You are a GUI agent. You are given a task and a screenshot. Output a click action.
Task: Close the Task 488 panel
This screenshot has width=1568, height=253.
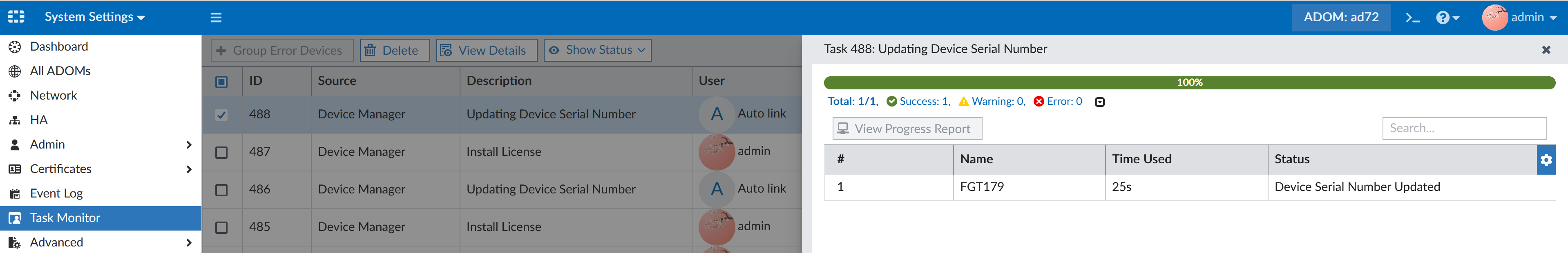(1546, 50)
